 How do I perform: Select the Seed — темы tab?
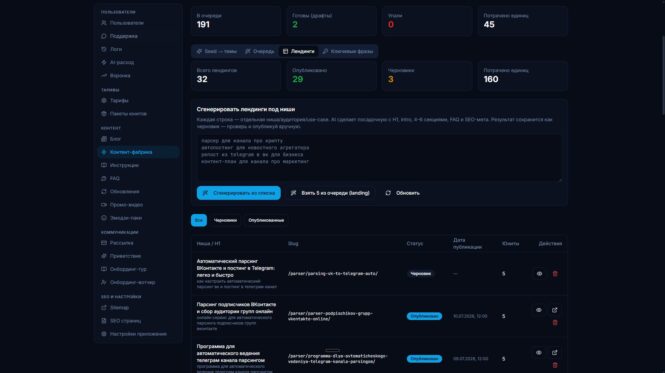click(x=216, y=51)
